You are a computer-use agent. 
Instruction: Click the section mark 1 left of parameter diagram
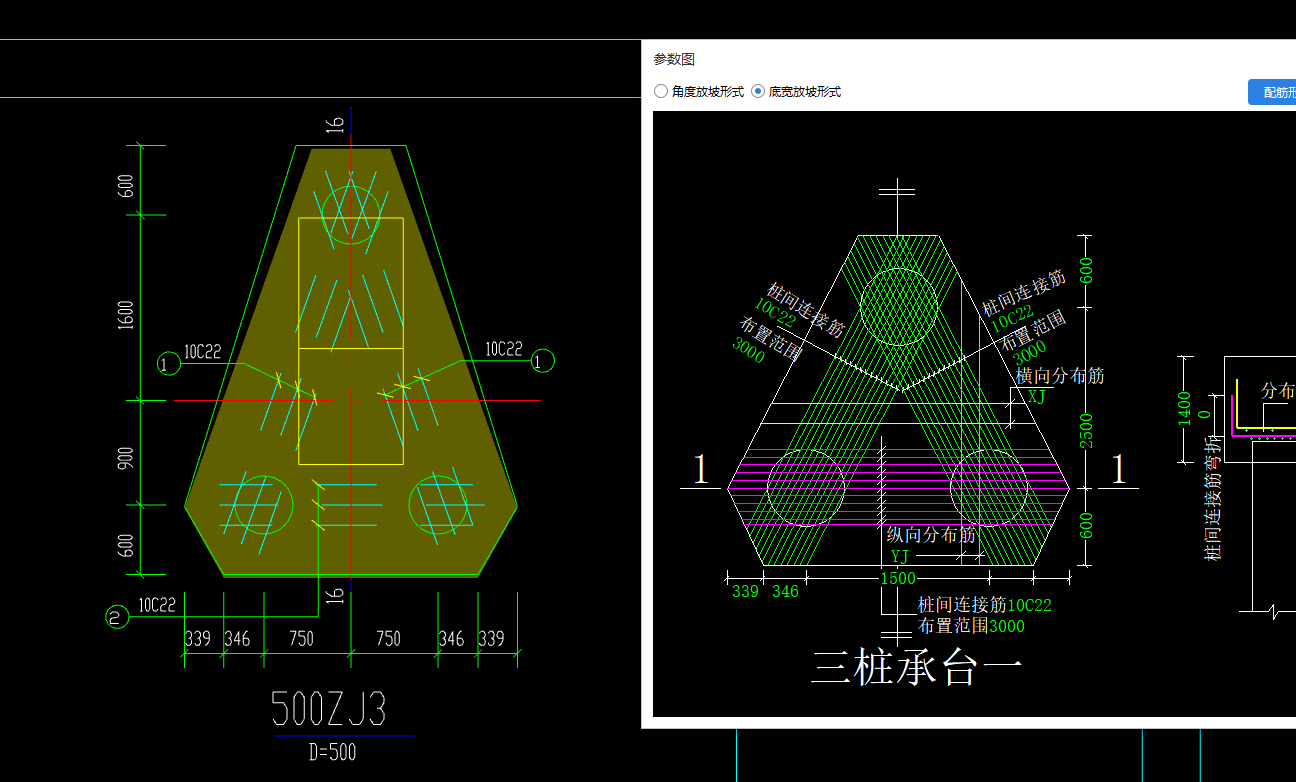[x=701, y=469]
